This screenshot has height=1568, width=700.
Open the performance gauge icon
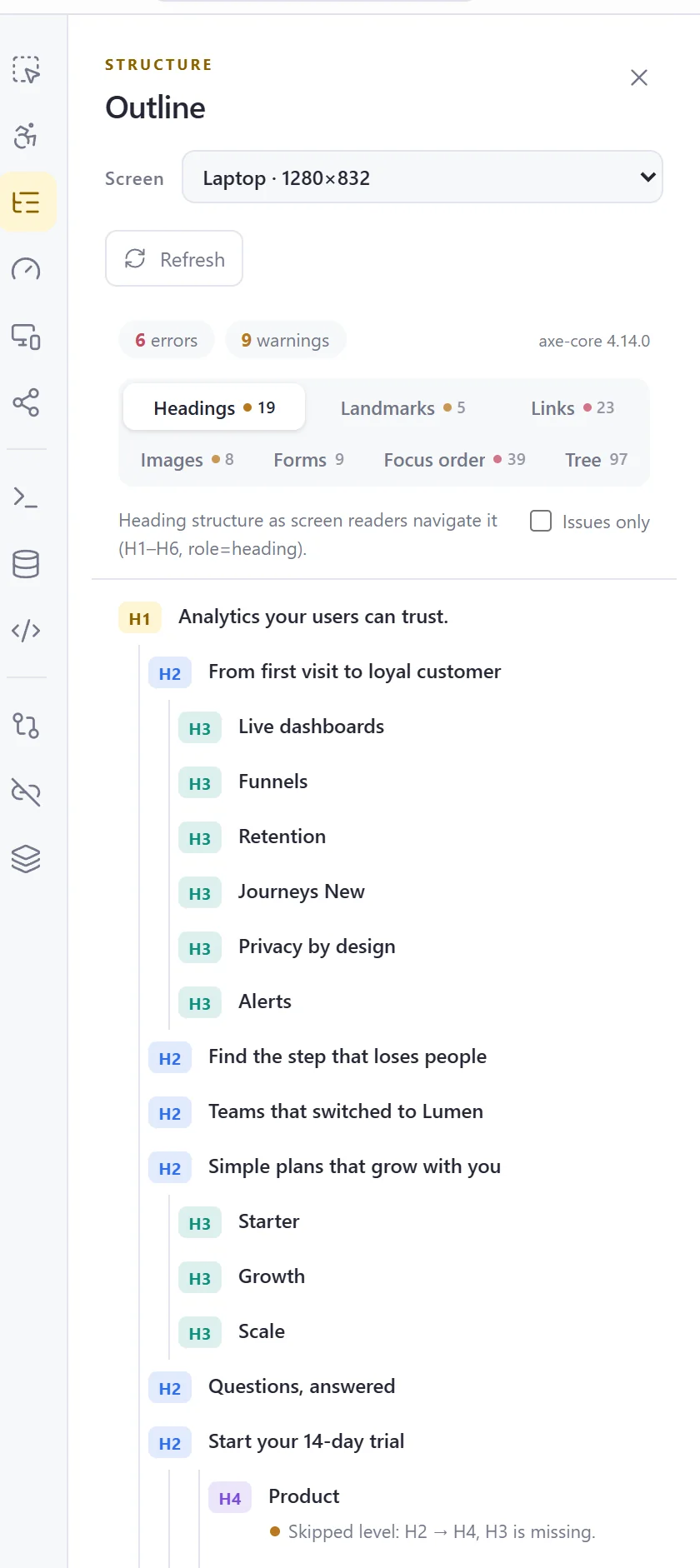click(x=26, y=269)
